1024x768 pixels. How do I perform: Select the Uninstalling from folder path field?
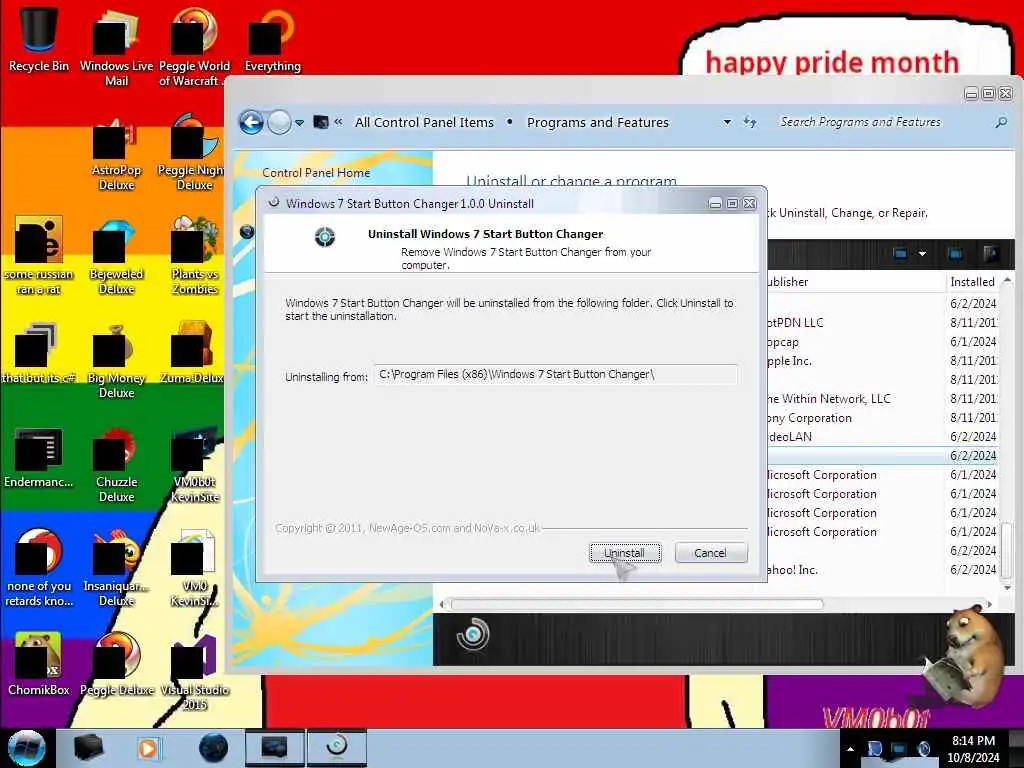pyautogui.click(x=556, y=375)
